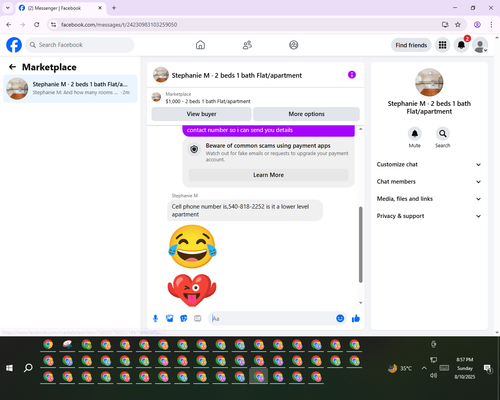Viewport: 500px width, 400px height.
Task: Open Windows Start menu
Action: click(x=9, y=368)
